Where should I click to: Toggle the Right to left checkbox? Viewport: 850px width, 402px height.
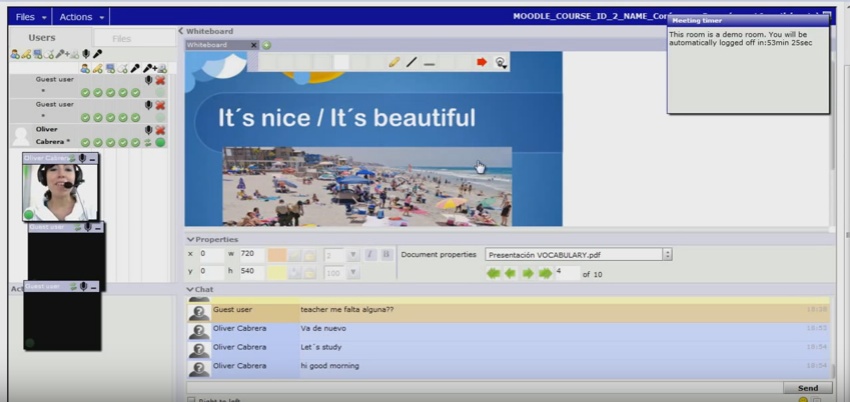coord(191,400)
